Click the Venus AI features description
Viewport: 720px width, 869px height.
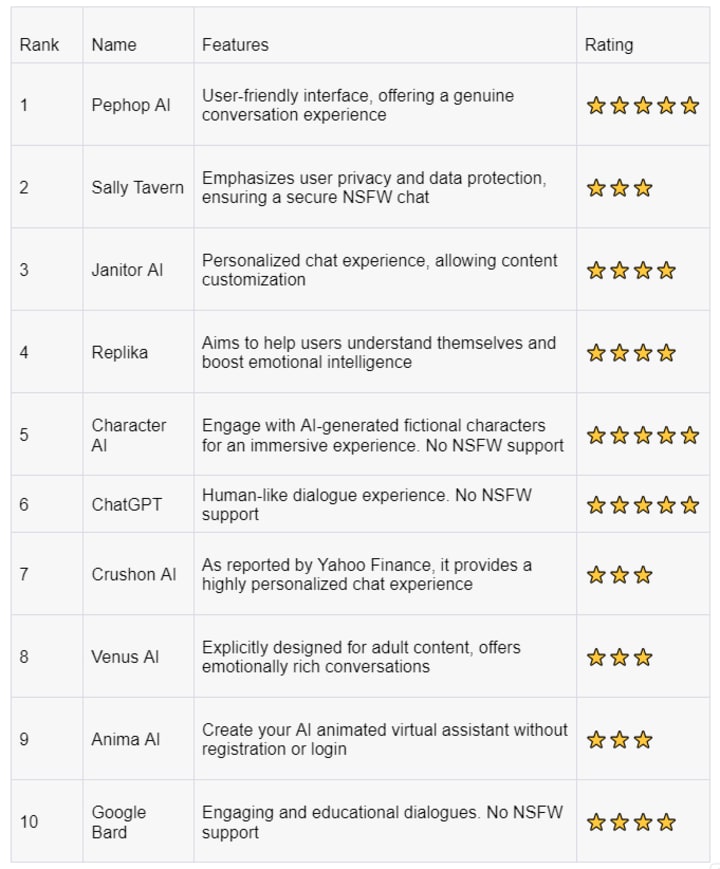tap(361, 657)
